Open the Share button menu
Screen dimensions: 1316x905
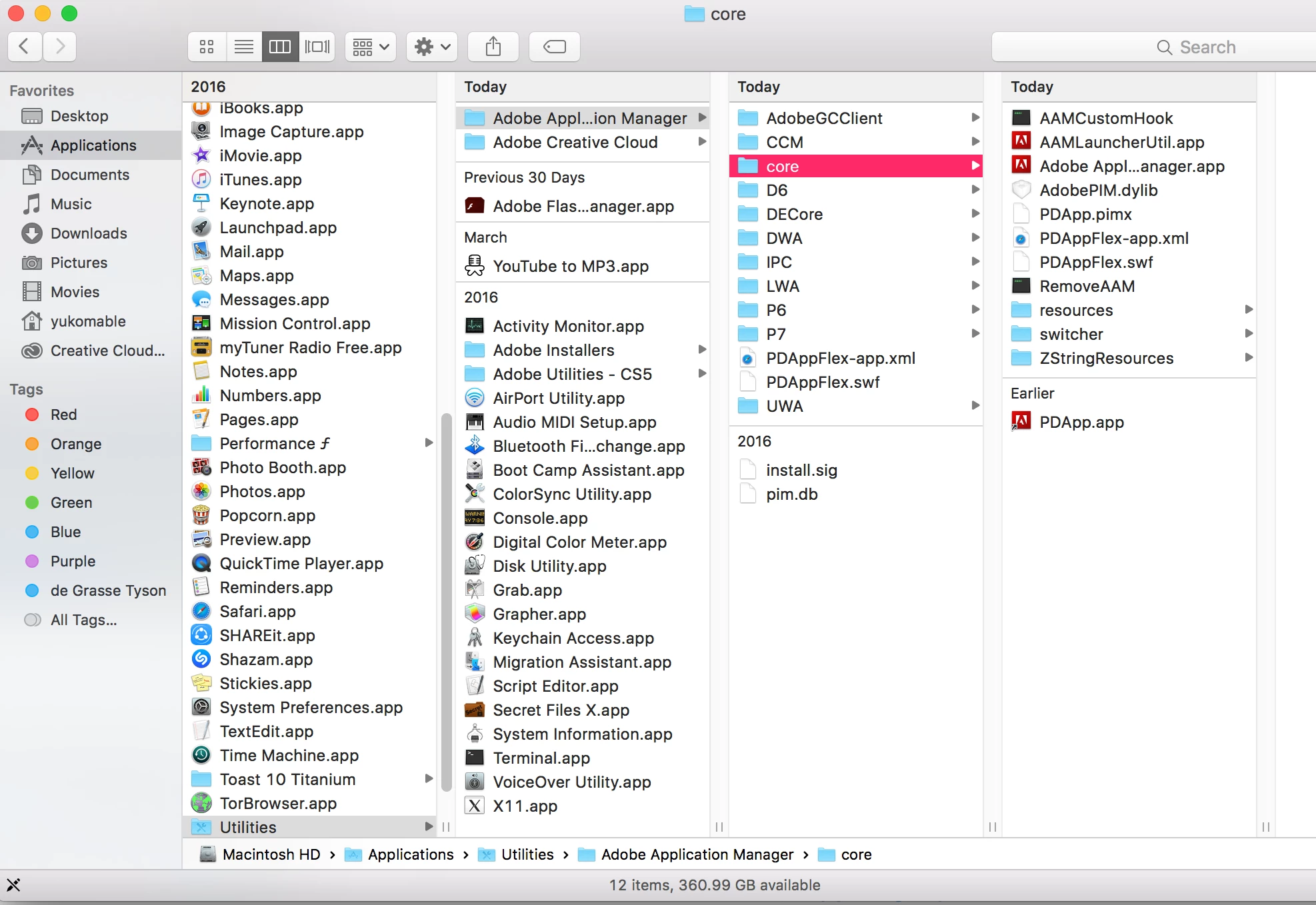(x=493, y=47)
